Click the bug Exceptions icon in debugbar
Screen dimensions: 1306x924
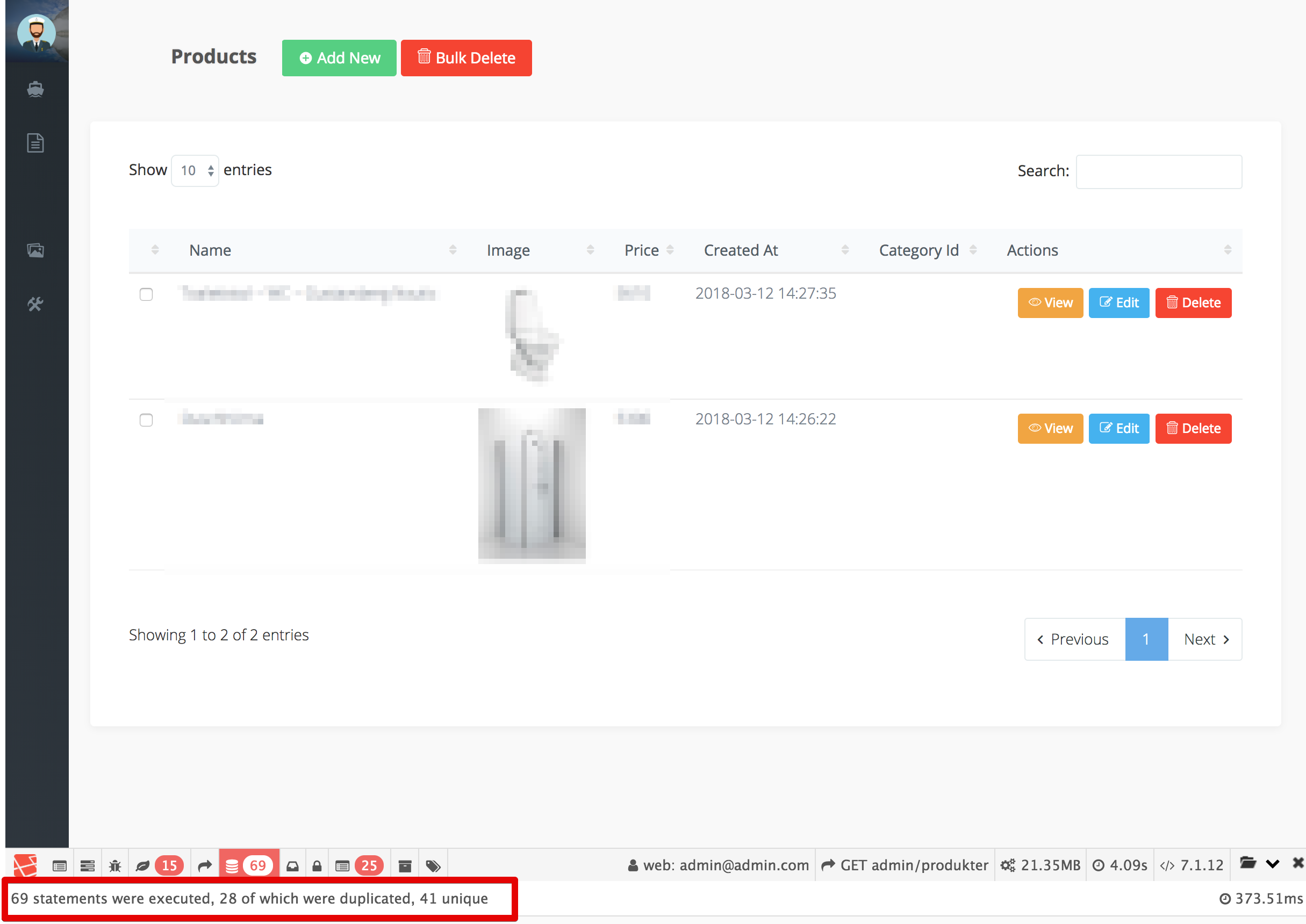[115, 865]
